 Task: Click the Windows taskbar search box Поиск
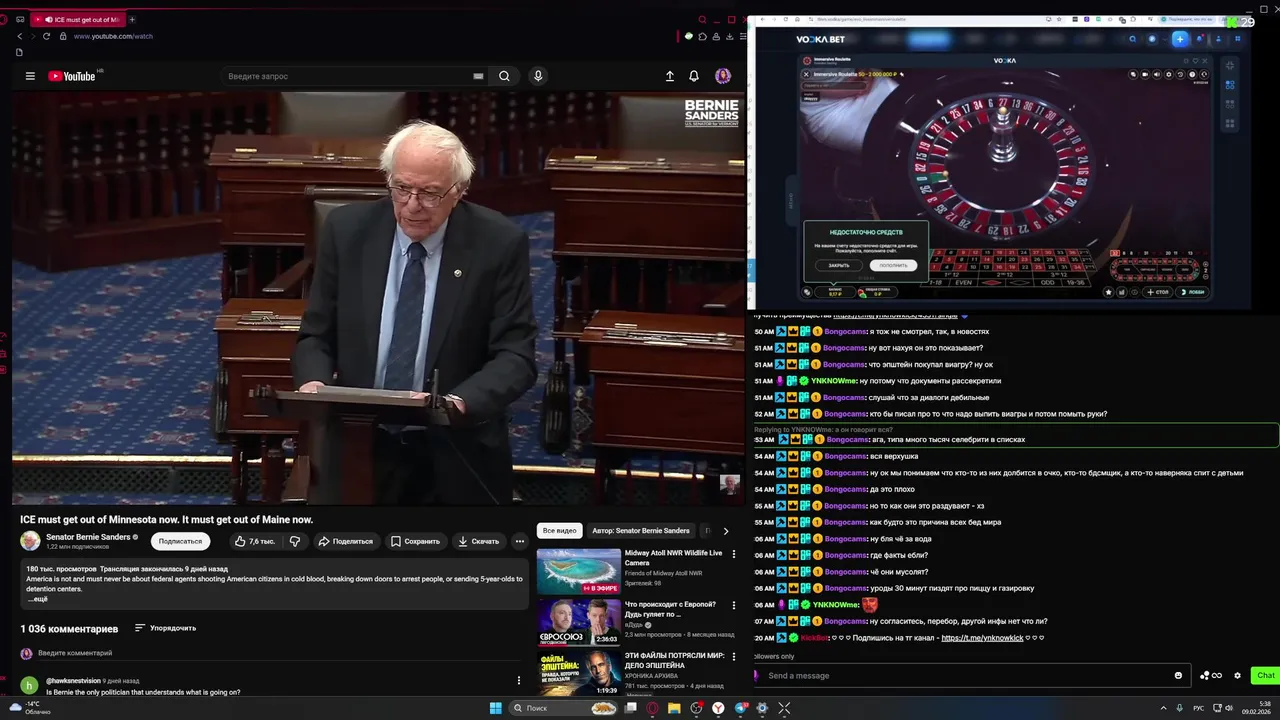pyautogui.click(x=565, y=708)
